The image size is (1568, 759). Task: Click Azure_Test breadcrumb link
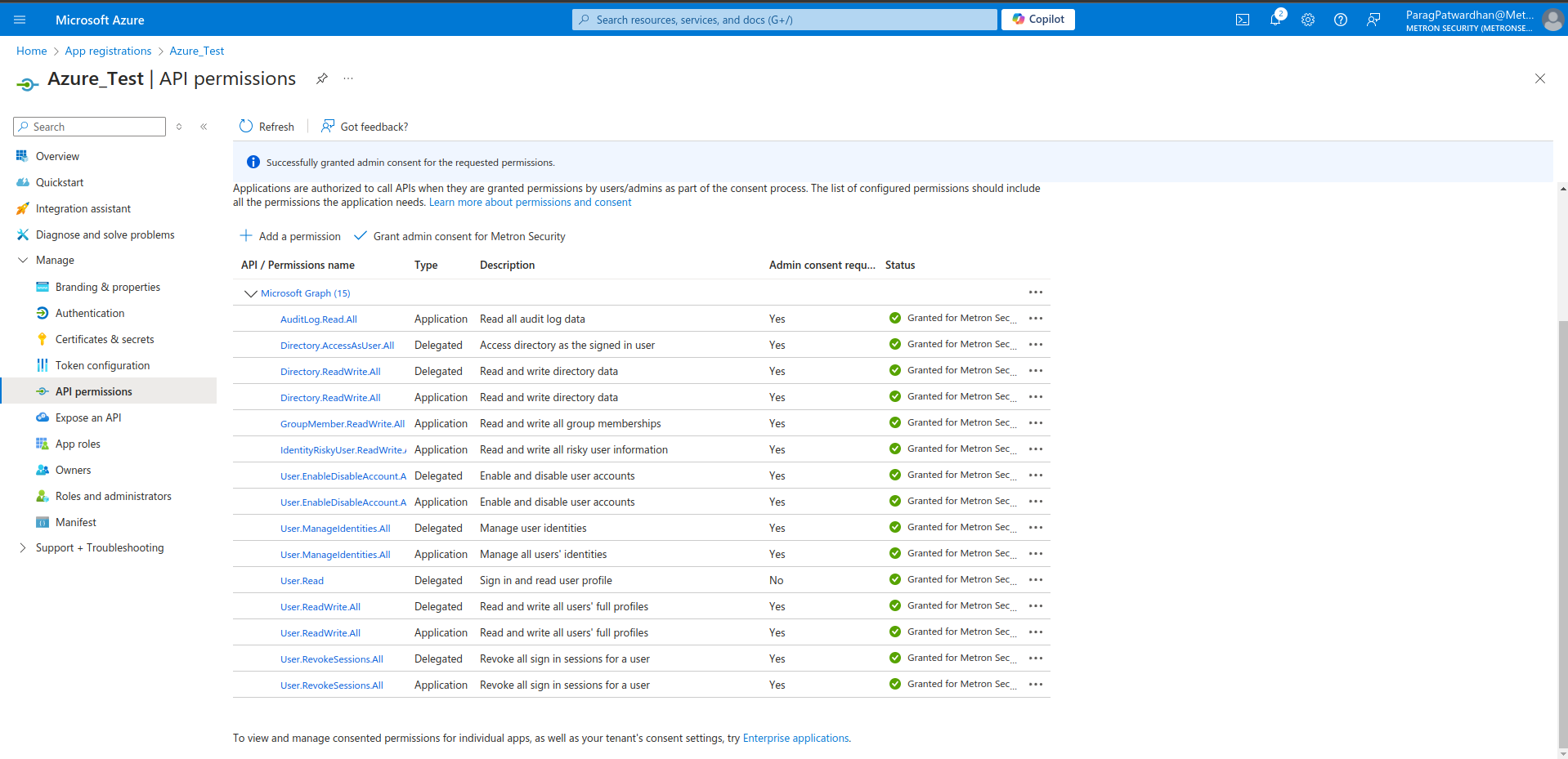point(196,51)
